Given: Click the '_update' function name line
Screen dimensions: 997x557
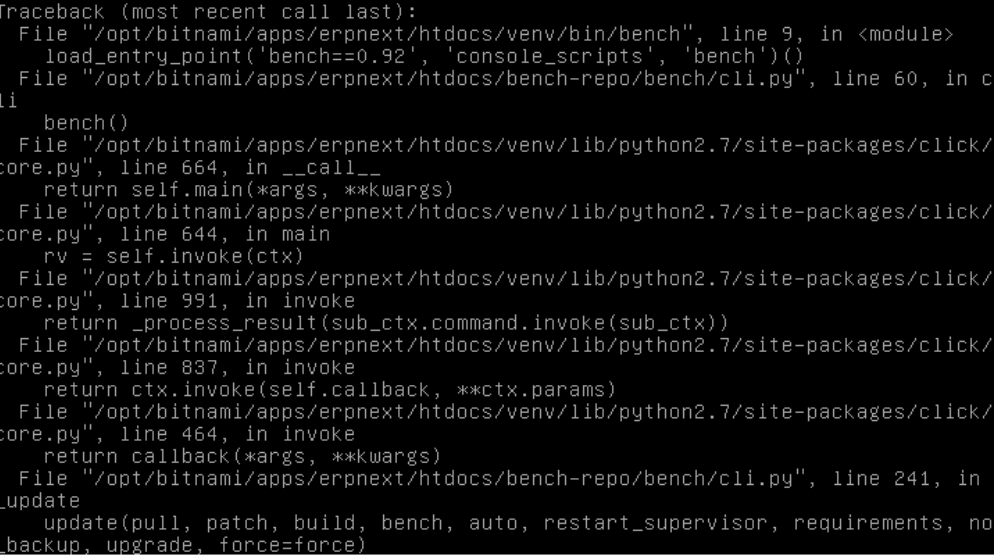Looking at the screenshot, I should (40, 501).
